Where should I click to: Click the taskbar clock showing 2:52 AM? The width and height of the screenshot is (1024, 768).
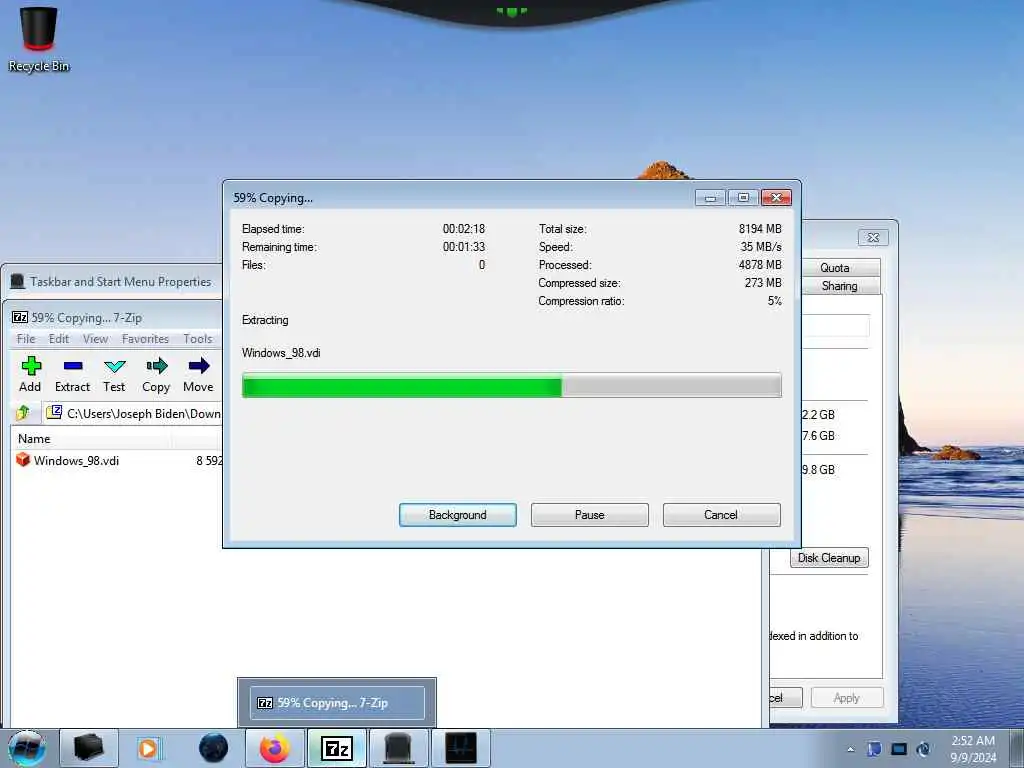[x=973, y=749]
